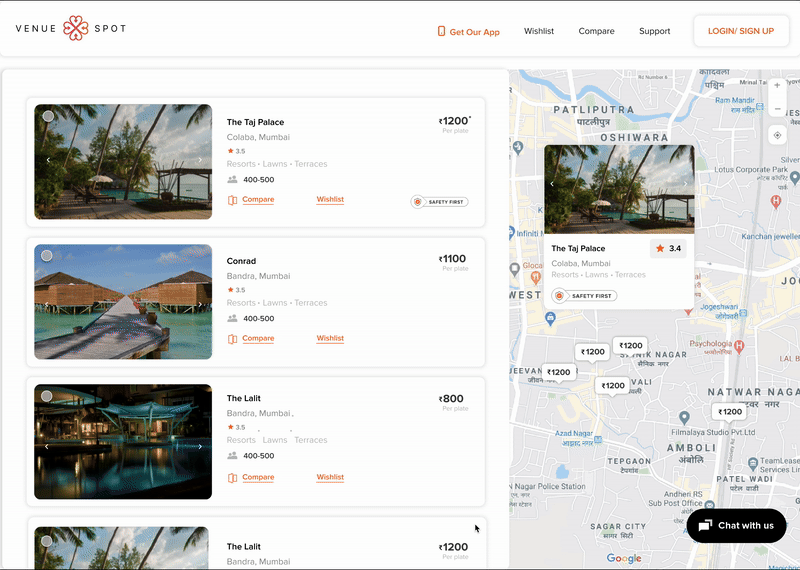Viewport: 800px width, 570px height.
Task: Click the compare icon in The Taj Palace card
Action: pos(232,200)
